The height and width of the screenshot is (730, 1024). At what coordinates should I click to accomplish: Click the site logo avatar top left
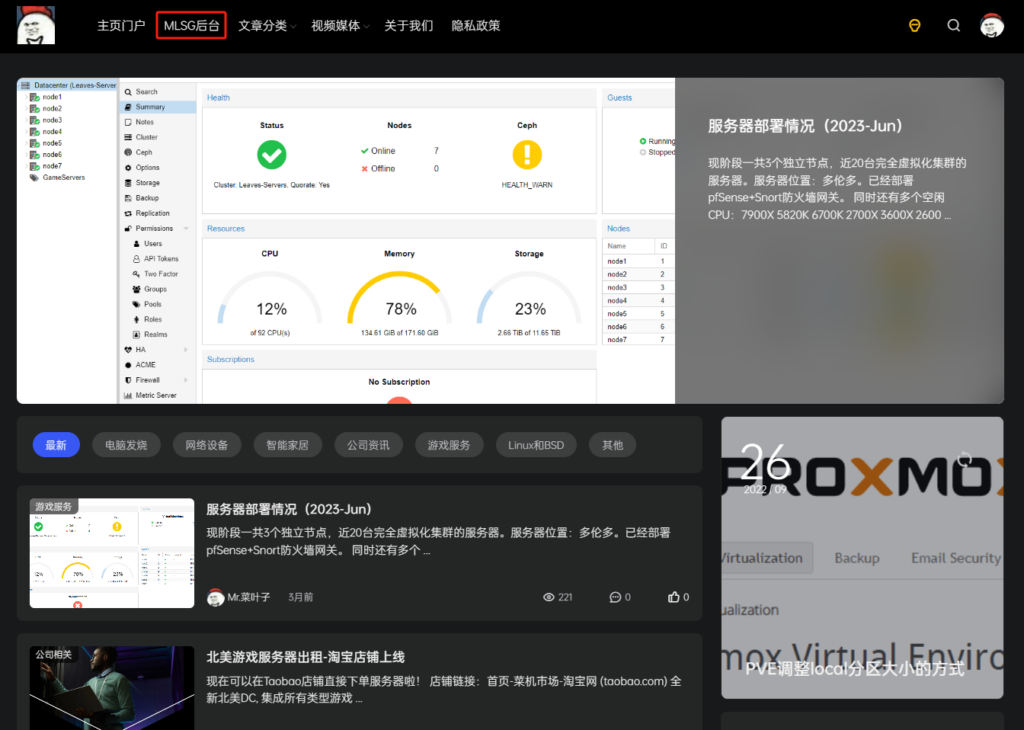tap(35, 25)
